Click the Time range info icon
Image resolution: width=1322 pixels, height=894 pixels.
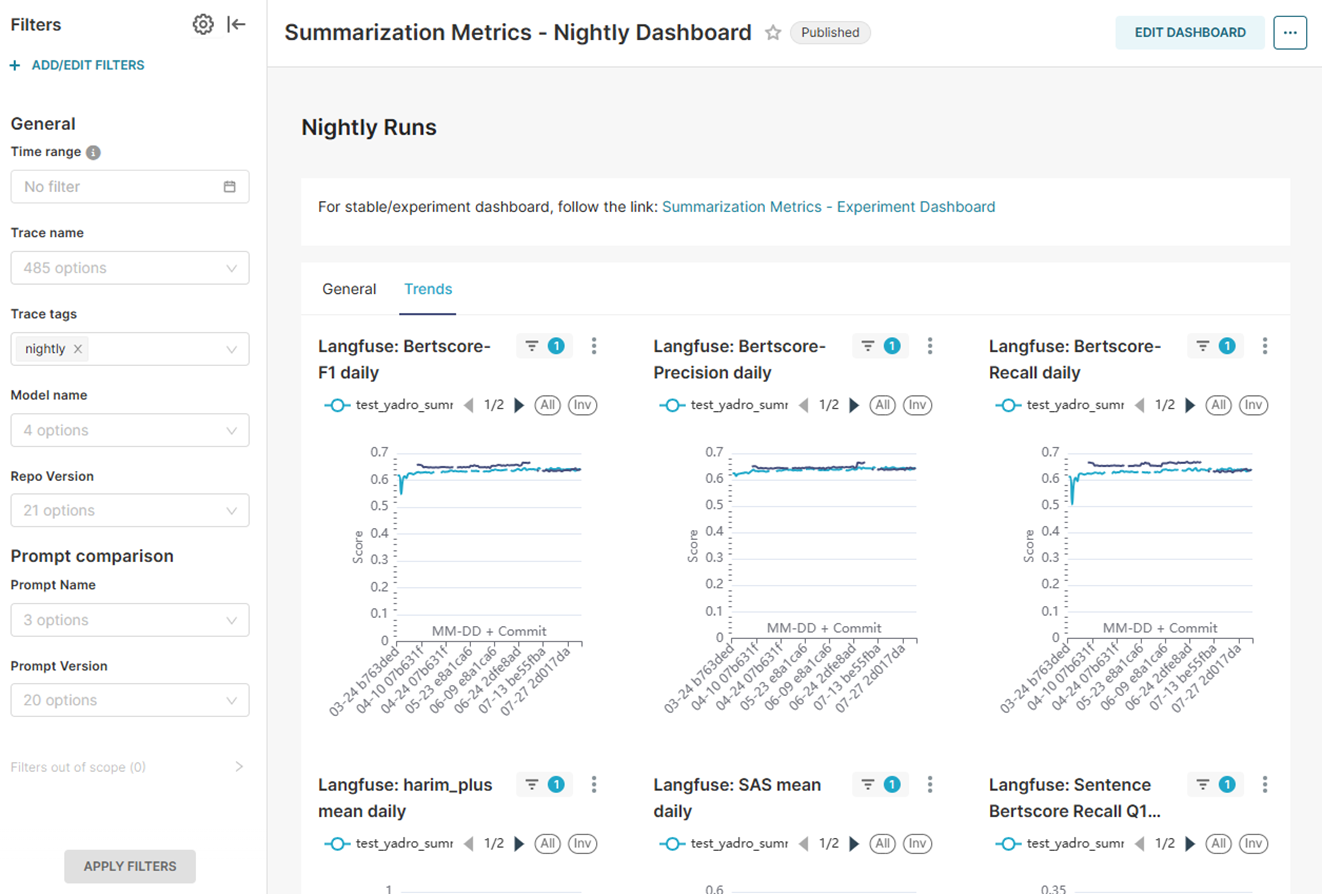[x=93, y=153]
